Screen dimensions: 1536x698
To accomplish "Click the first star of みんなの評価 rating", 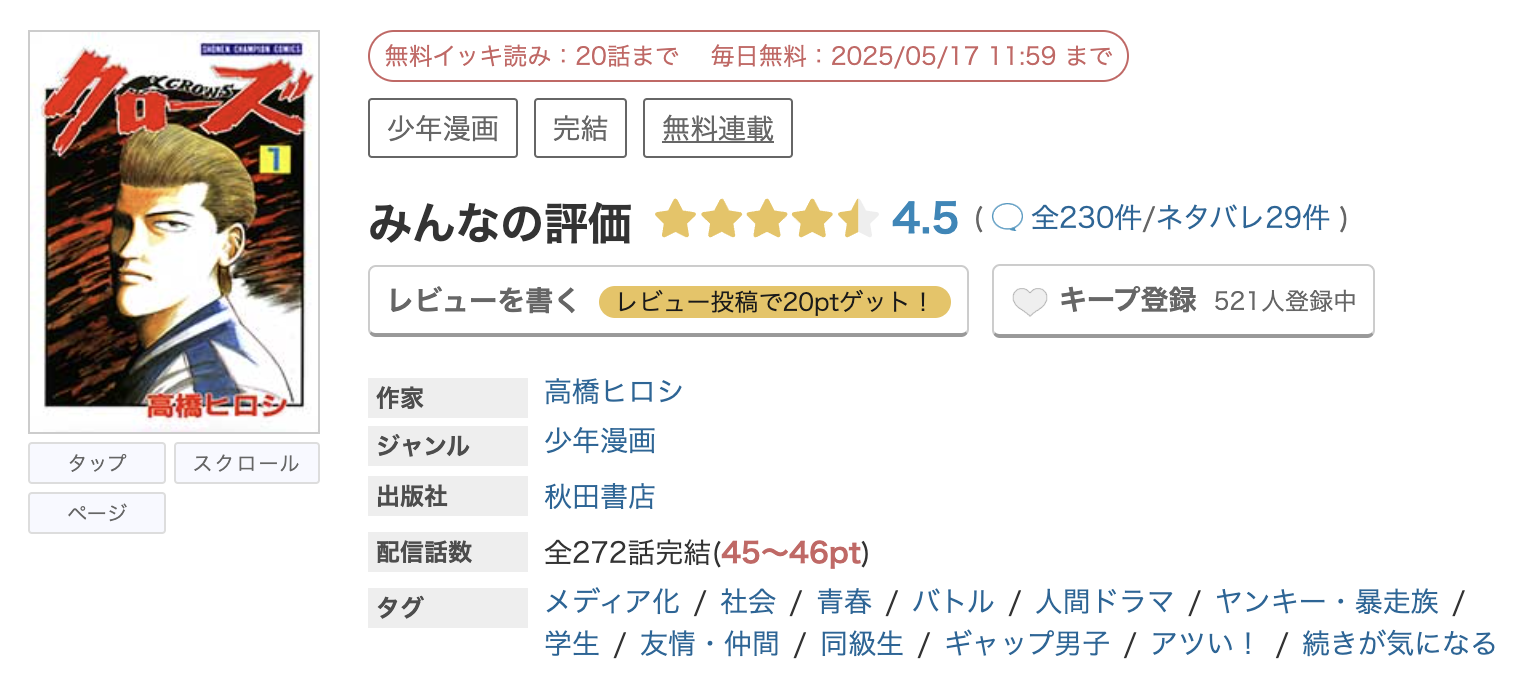I will [675, 218].
